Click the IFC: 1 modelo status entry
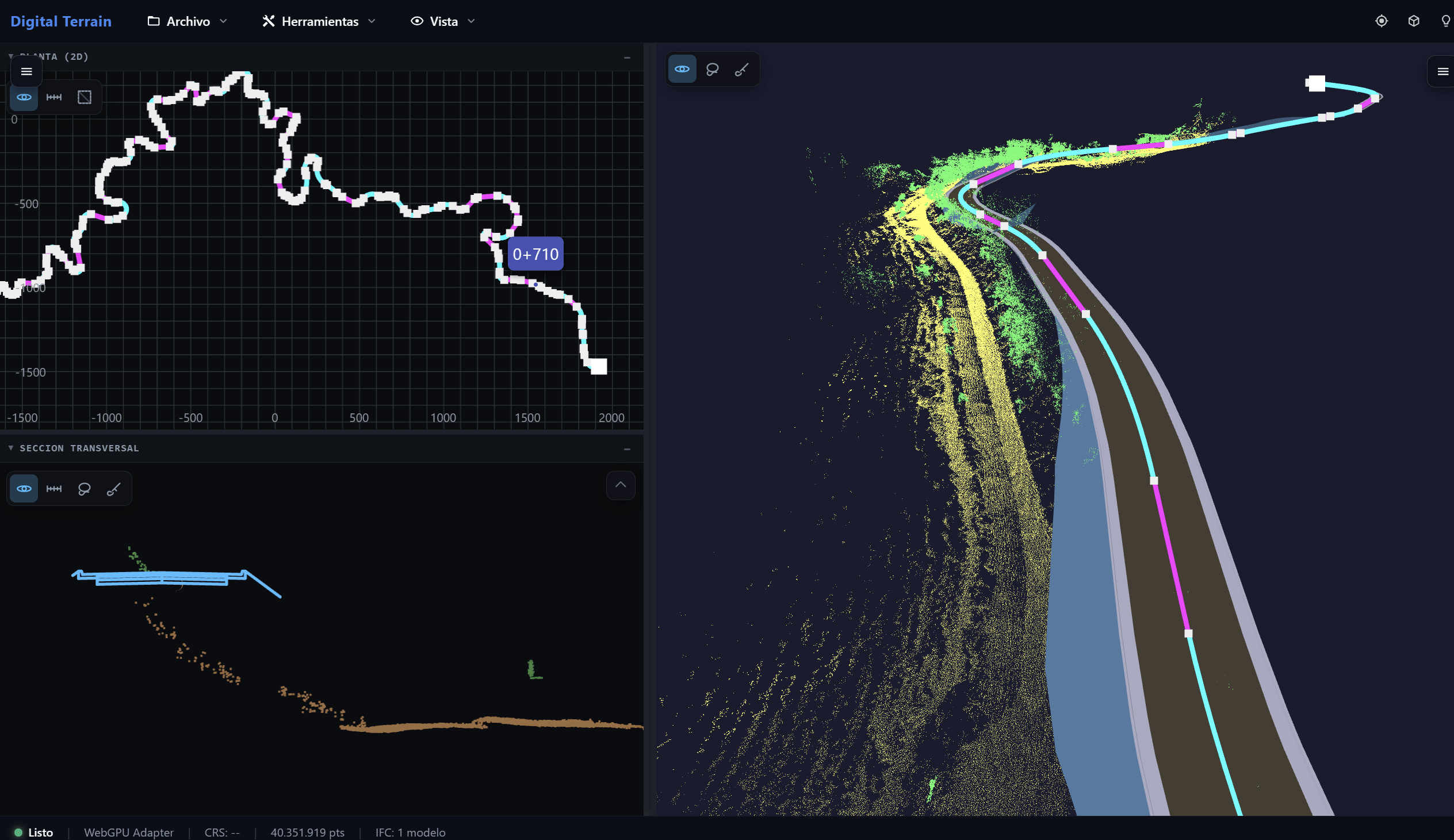 (x=410, y=833)
